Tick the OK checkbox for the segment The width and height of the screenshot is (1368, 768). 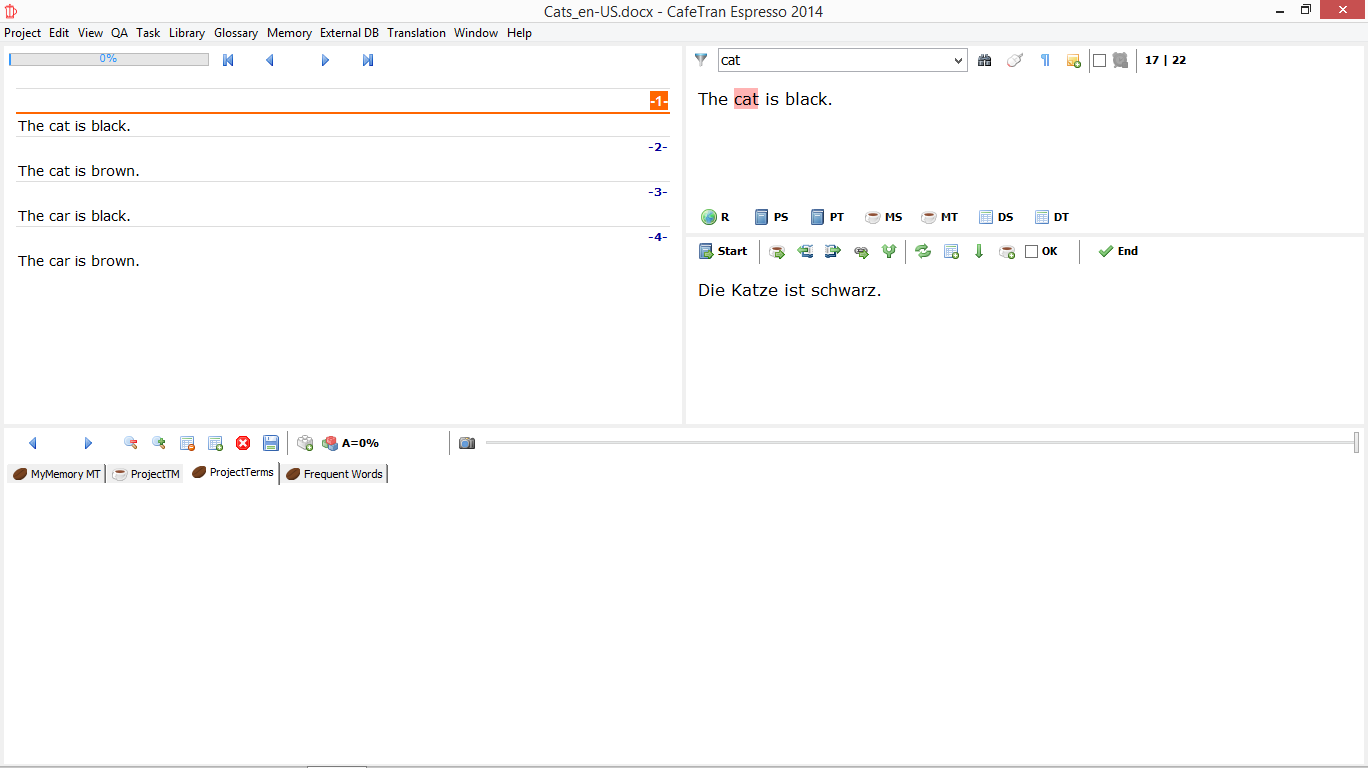(1032, 252)
